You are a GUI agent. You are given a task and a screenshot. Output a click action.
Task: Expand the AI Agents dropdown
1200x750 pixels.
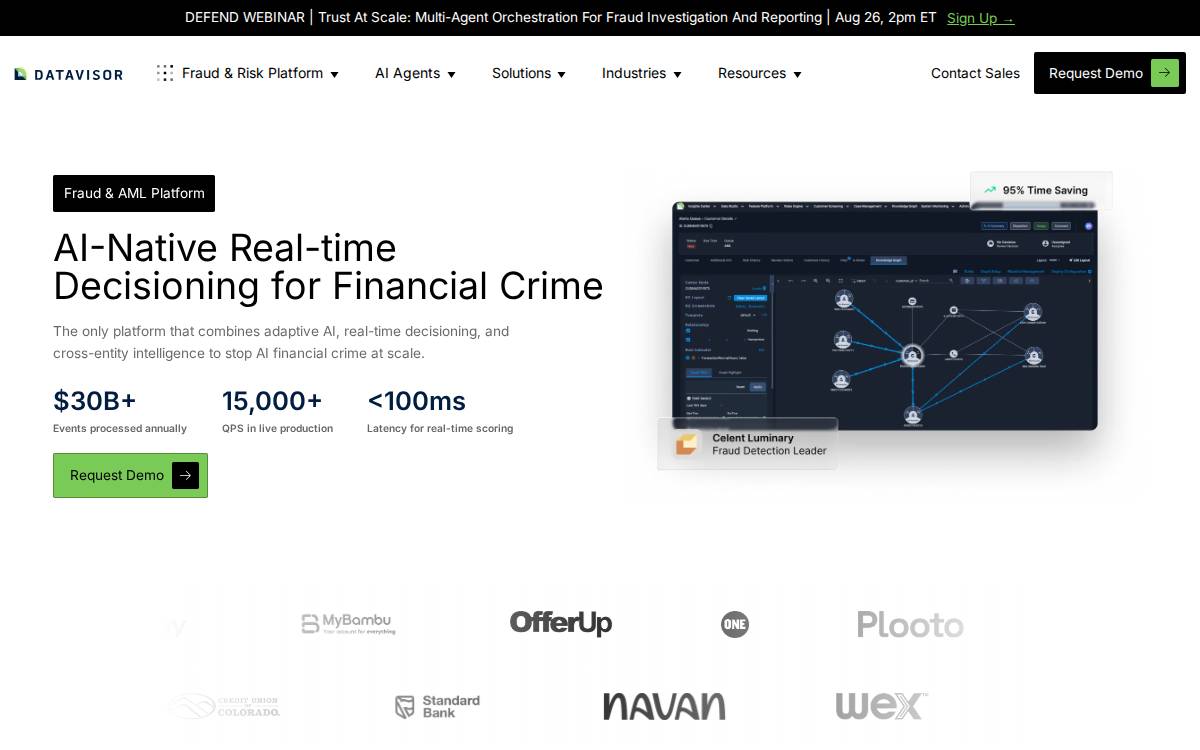click(x=415, y=73)
